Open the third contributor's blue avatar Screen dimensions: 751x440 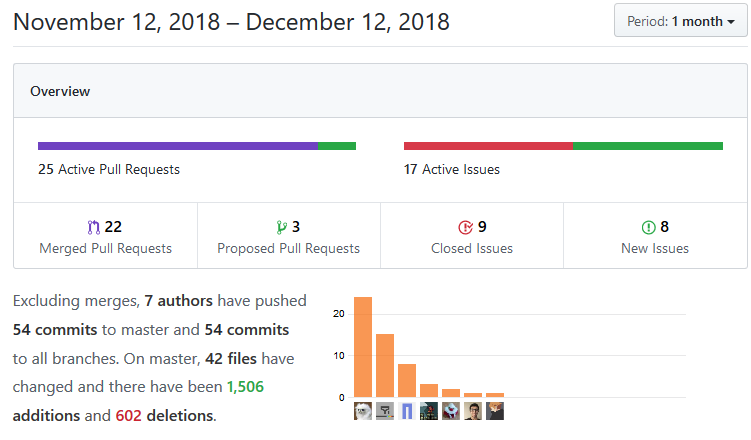pos(407,411)
